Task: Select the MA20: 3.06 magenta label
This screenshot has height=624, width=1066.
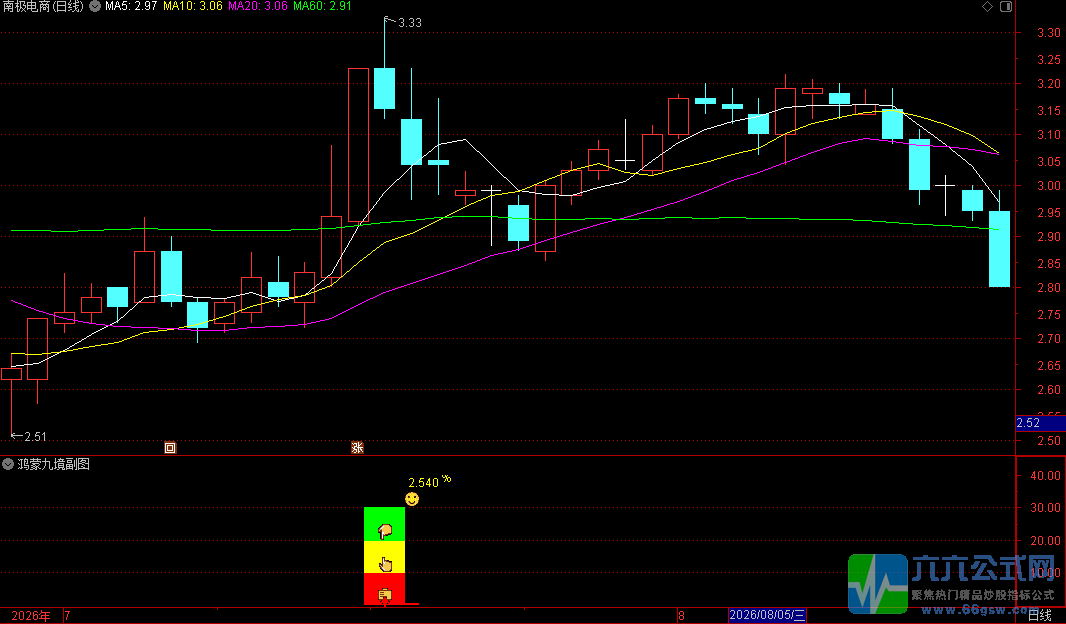Action: click(258, 6)
